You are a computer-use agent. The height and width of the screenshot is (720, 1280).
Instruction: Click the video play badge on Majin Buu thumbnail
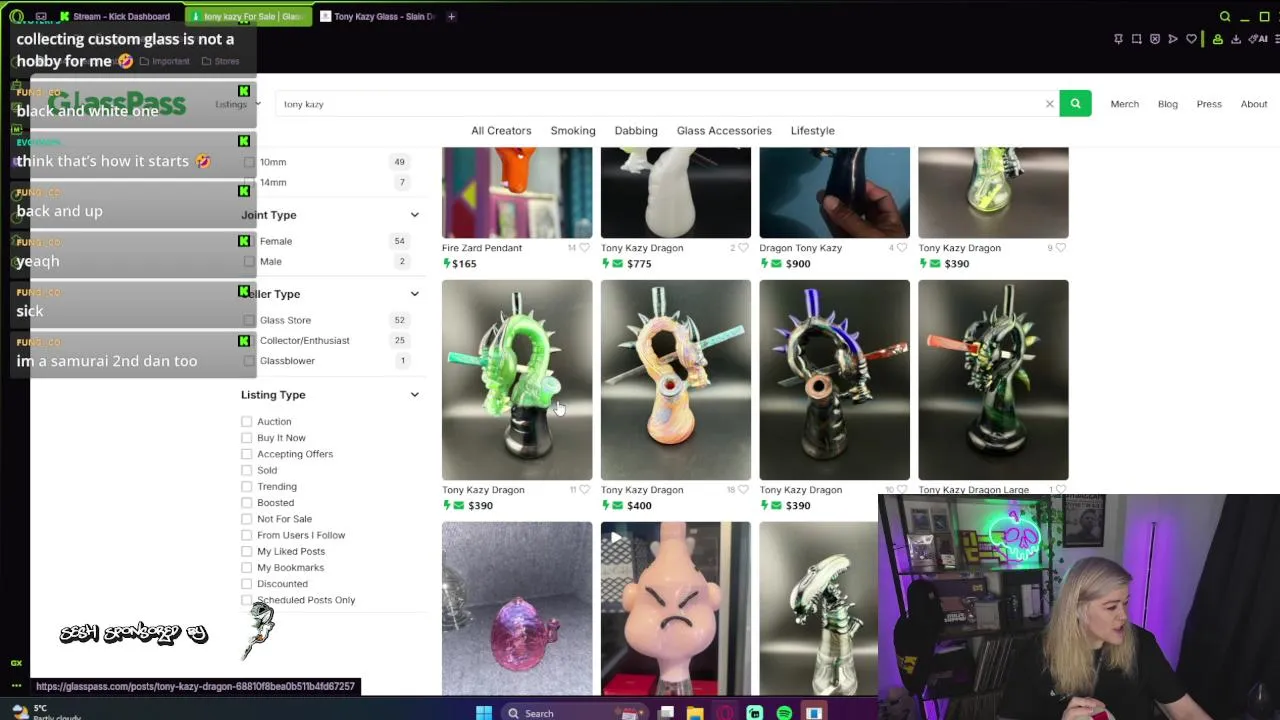click(x=616, y=538)
